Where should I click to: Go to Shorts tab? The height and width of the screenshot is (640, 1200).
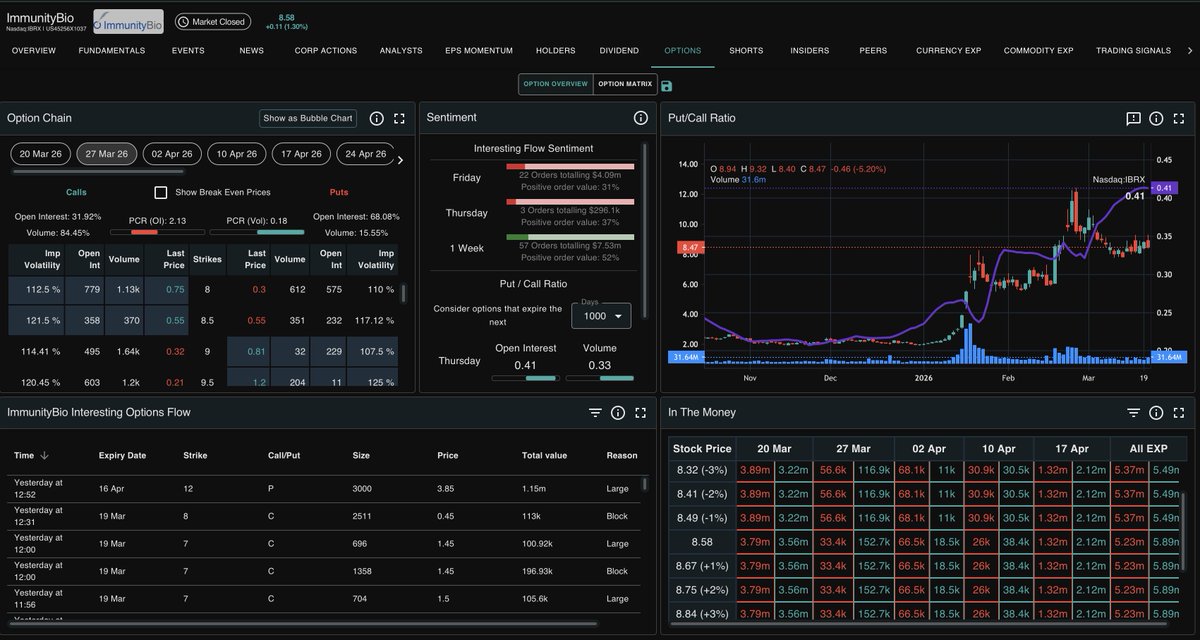pyautogui.click(x=746, y=50)
